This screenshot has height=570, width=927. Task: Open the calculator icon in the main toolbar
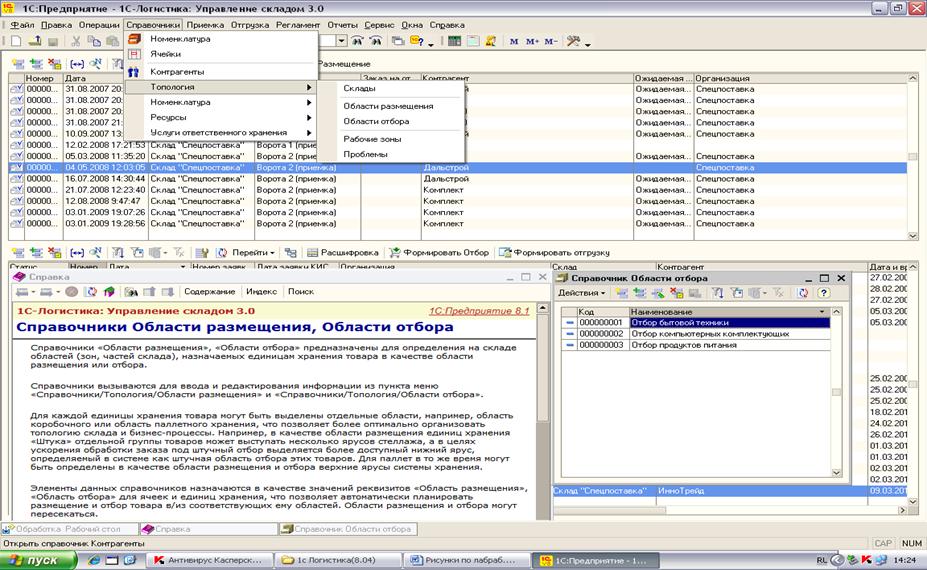(x=454, y=41)
